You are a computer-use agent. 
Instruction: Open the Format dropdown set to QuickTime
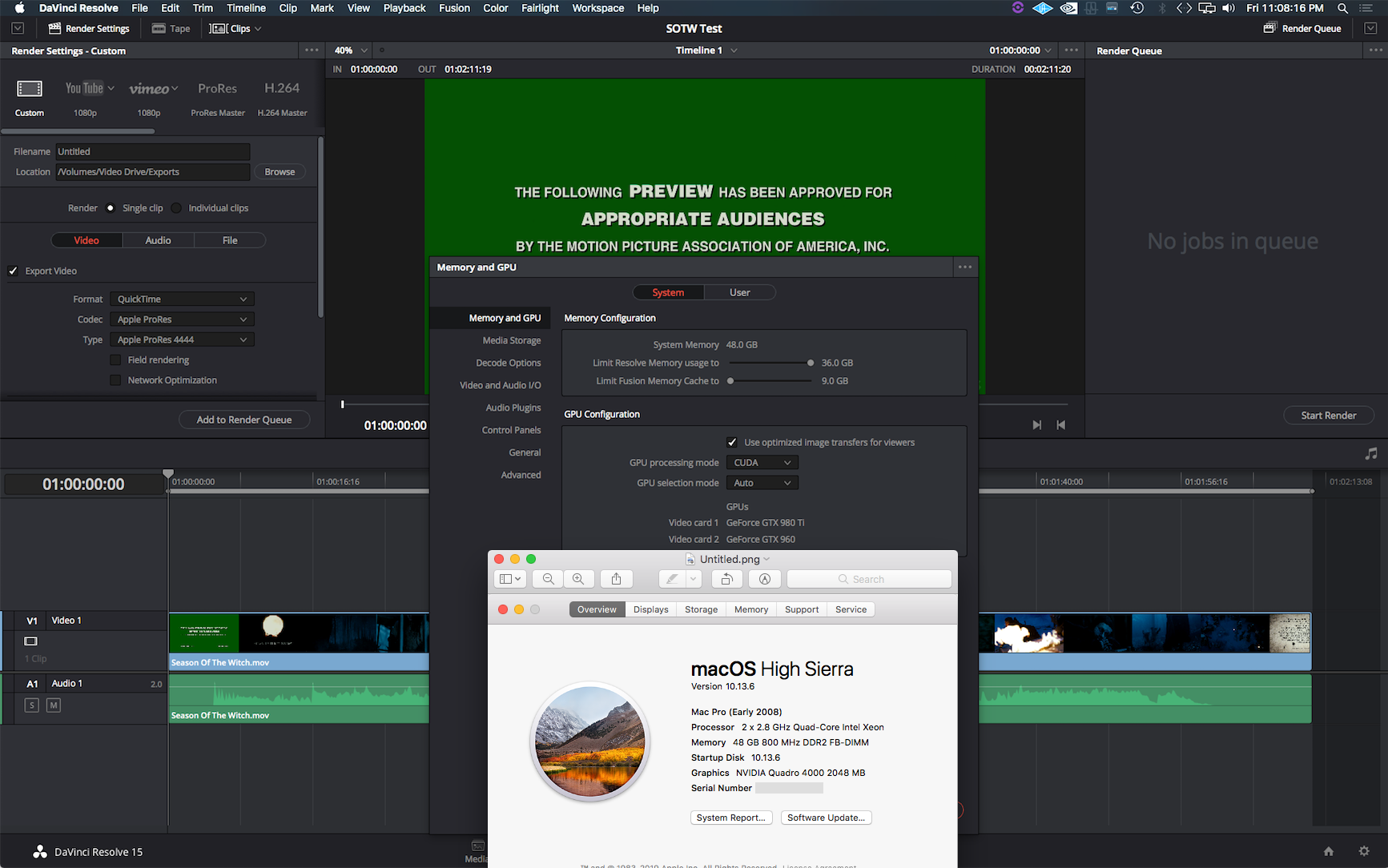(182, 299)
